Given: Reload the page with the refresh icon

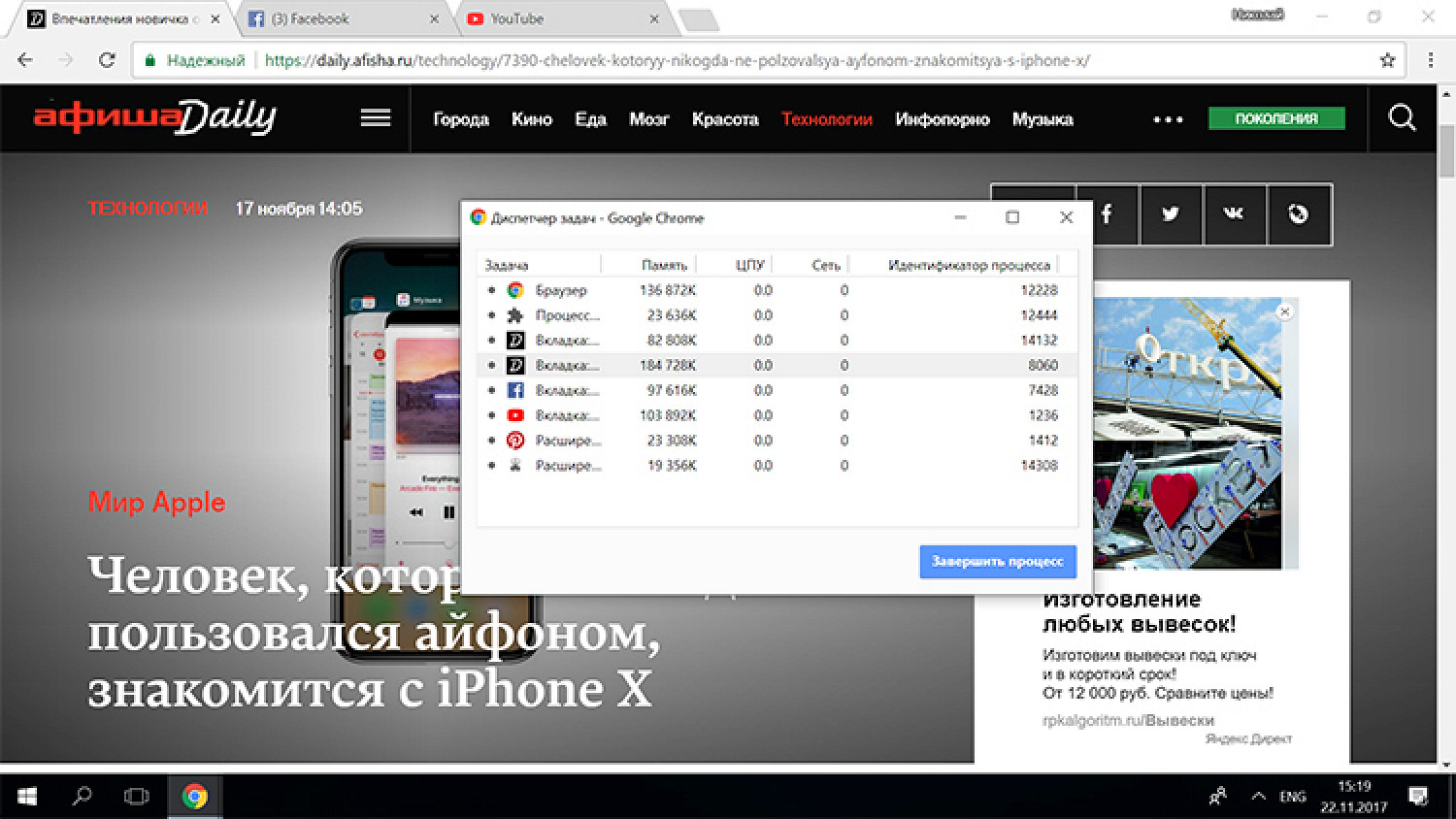Looking at the screenshot, I should pyautogui.click(x=107, y=60).
